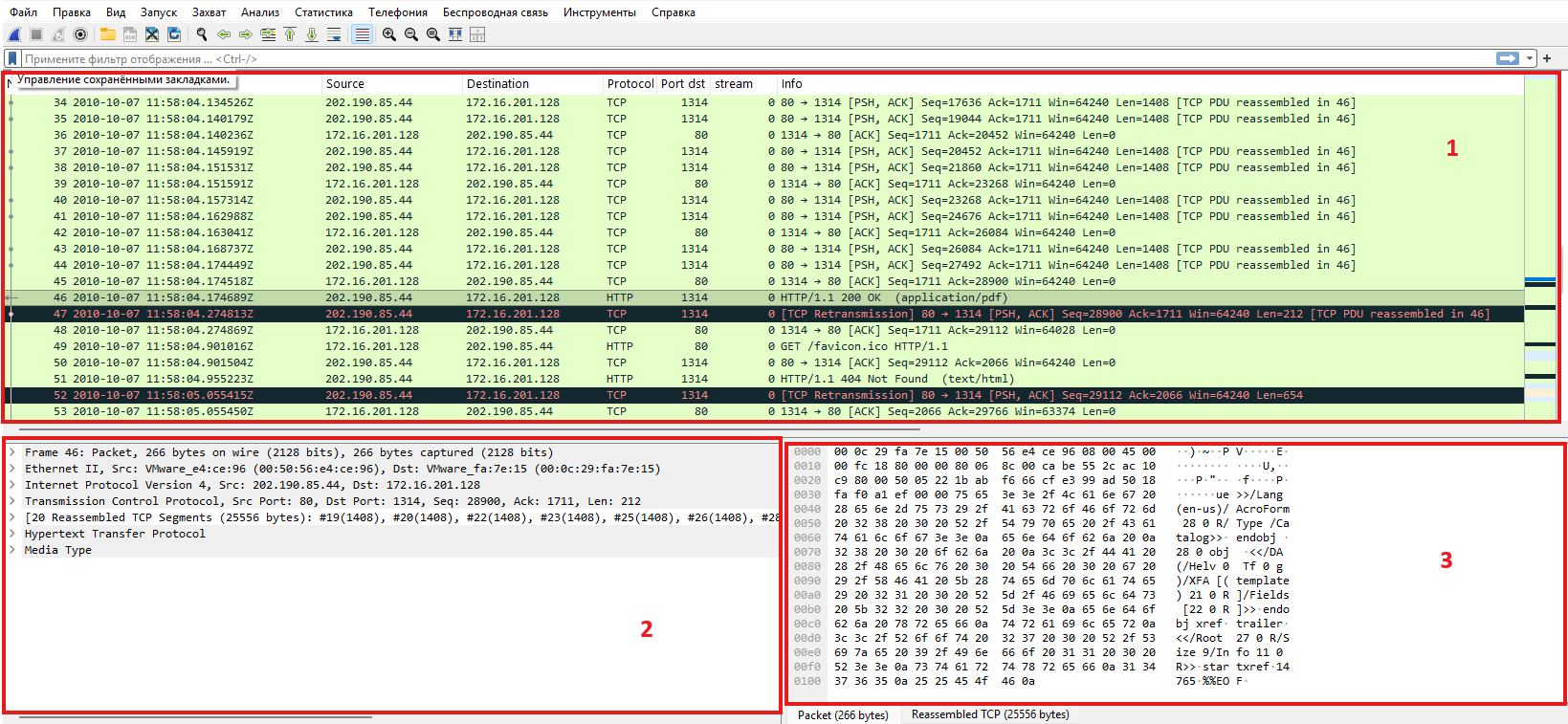The height and width of the screenshot is (724, 1568).
Task: Open the Инструменты menu
Action: pos(600,12)
